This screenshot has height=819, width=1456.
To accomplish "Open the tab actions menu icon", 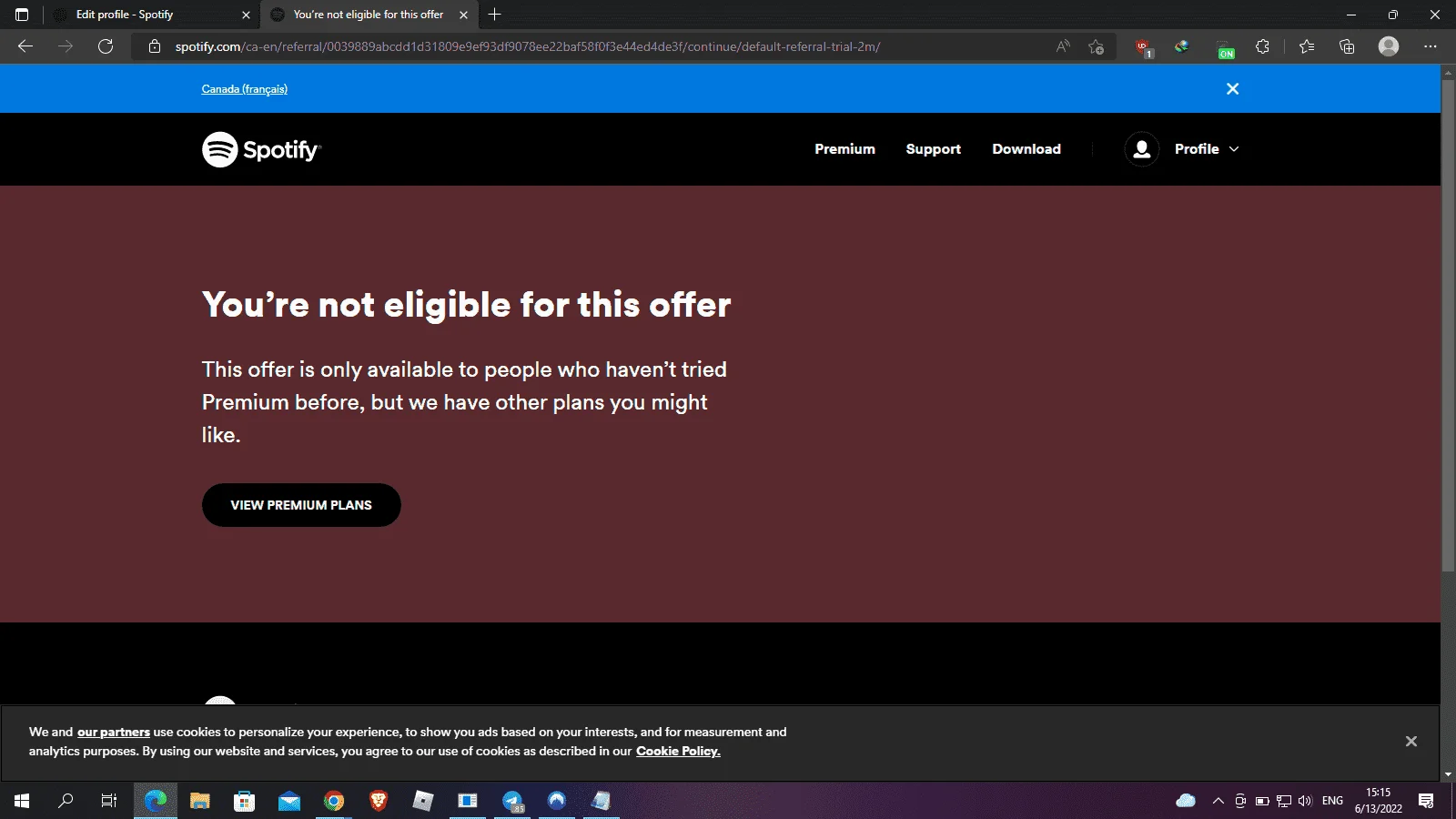I will (x=22, y=15).
